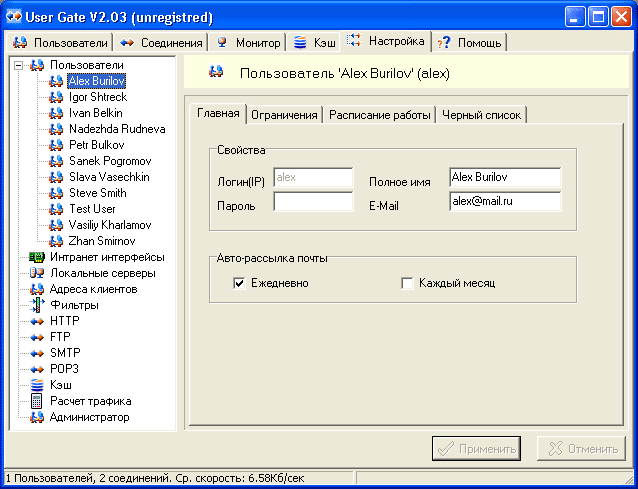Select Расчет трафика label in tree

click(90, 401)
